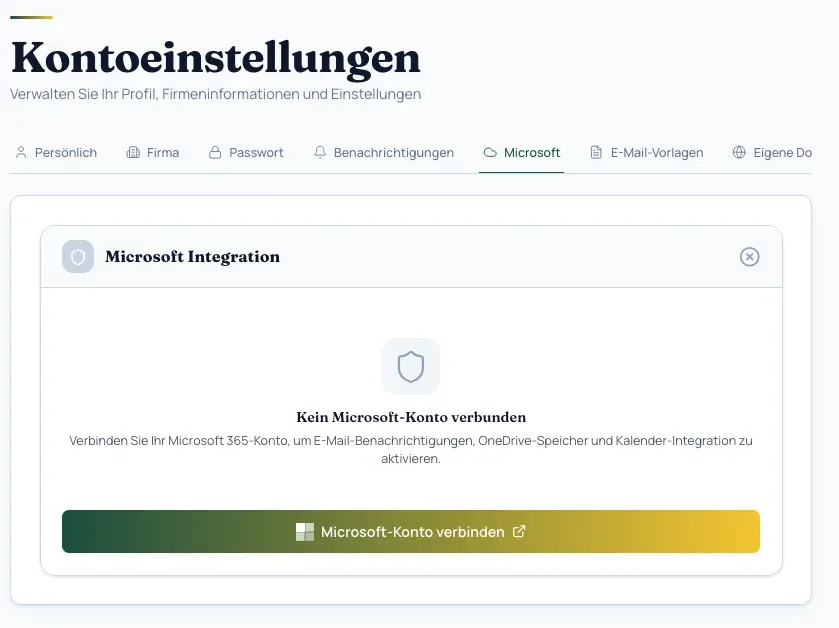Open the E-Mail-Vorlagen tab

tap(646, 152)
